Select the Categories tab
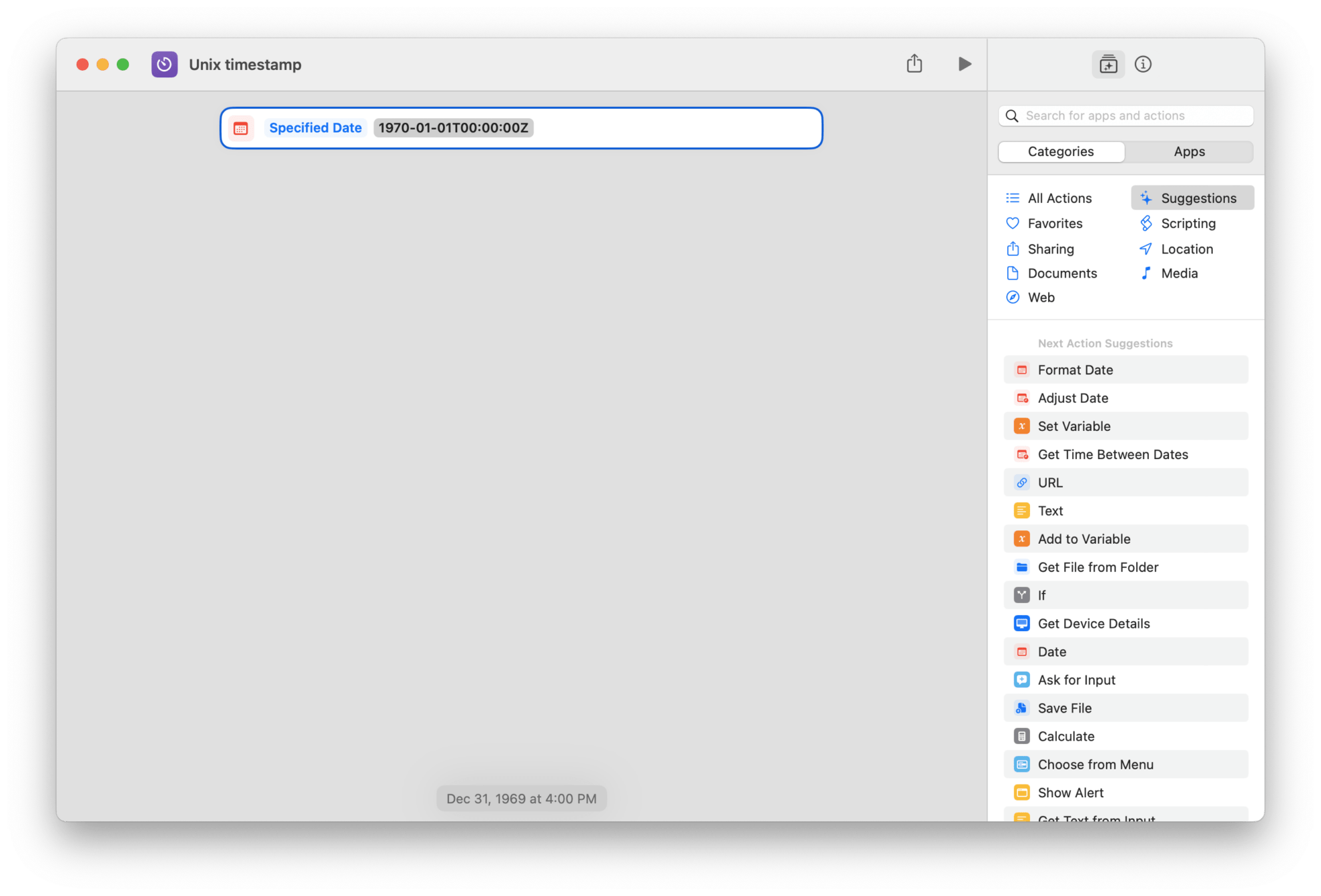The width and height of the screenshot is (1321, 896). click(x=1061, y=151)
